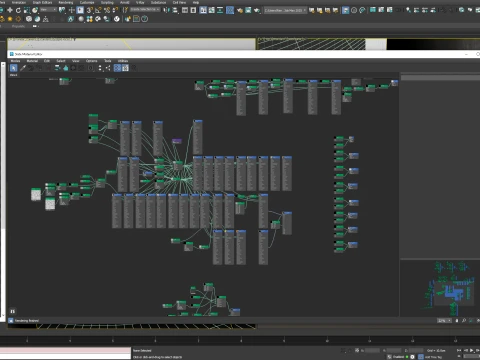Click the Zoom magnifier in navigator bar

tap(464, 320)
